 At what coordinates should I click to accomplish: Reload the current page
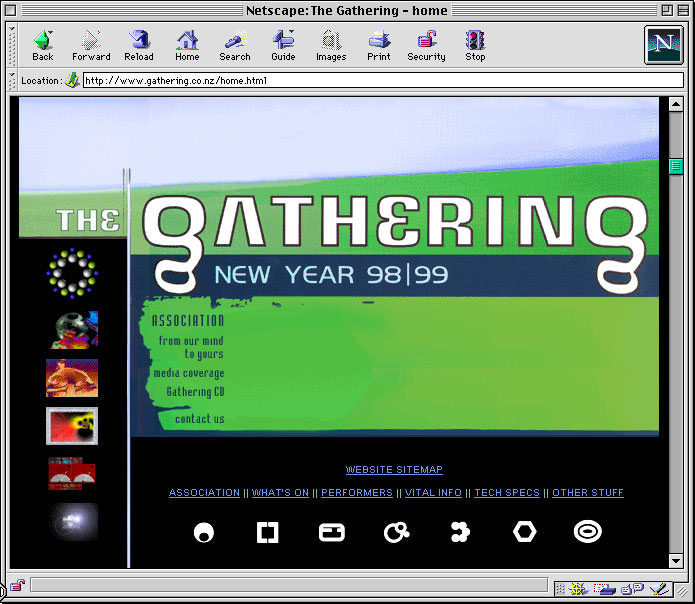click(139, 45)
